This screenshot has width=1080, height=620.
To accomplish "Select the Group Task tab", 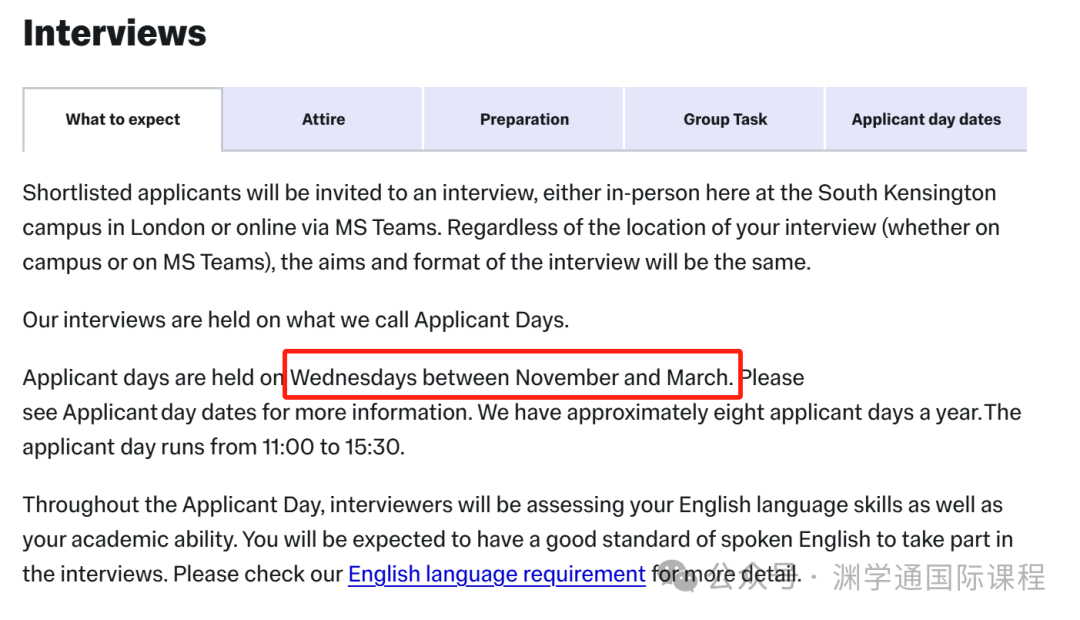I will 725,119.
